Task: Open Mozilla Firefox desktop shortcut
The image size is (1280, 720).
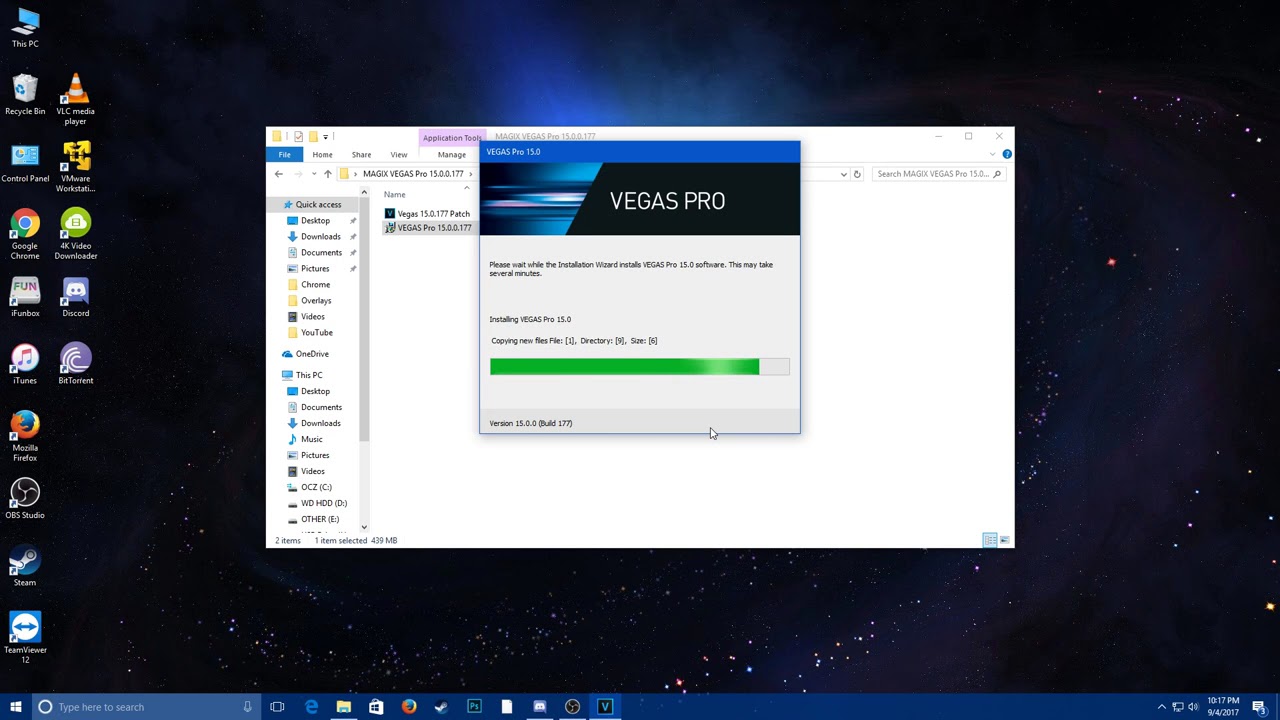Action: tap(25, 436)
